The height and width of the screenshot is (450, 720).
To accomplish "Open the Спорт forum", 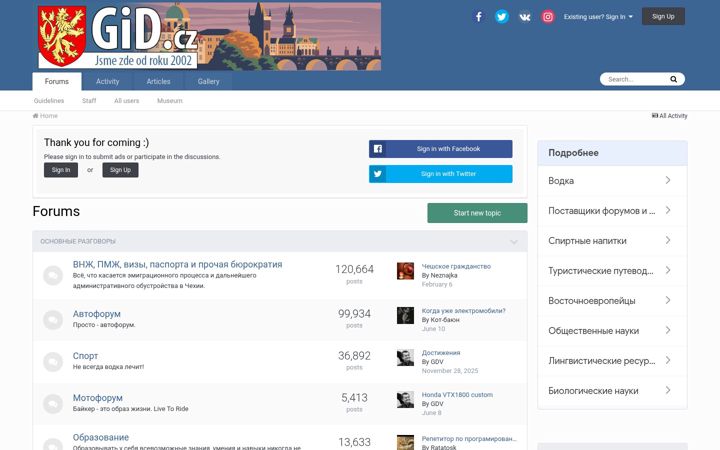I will coord(85,356).
